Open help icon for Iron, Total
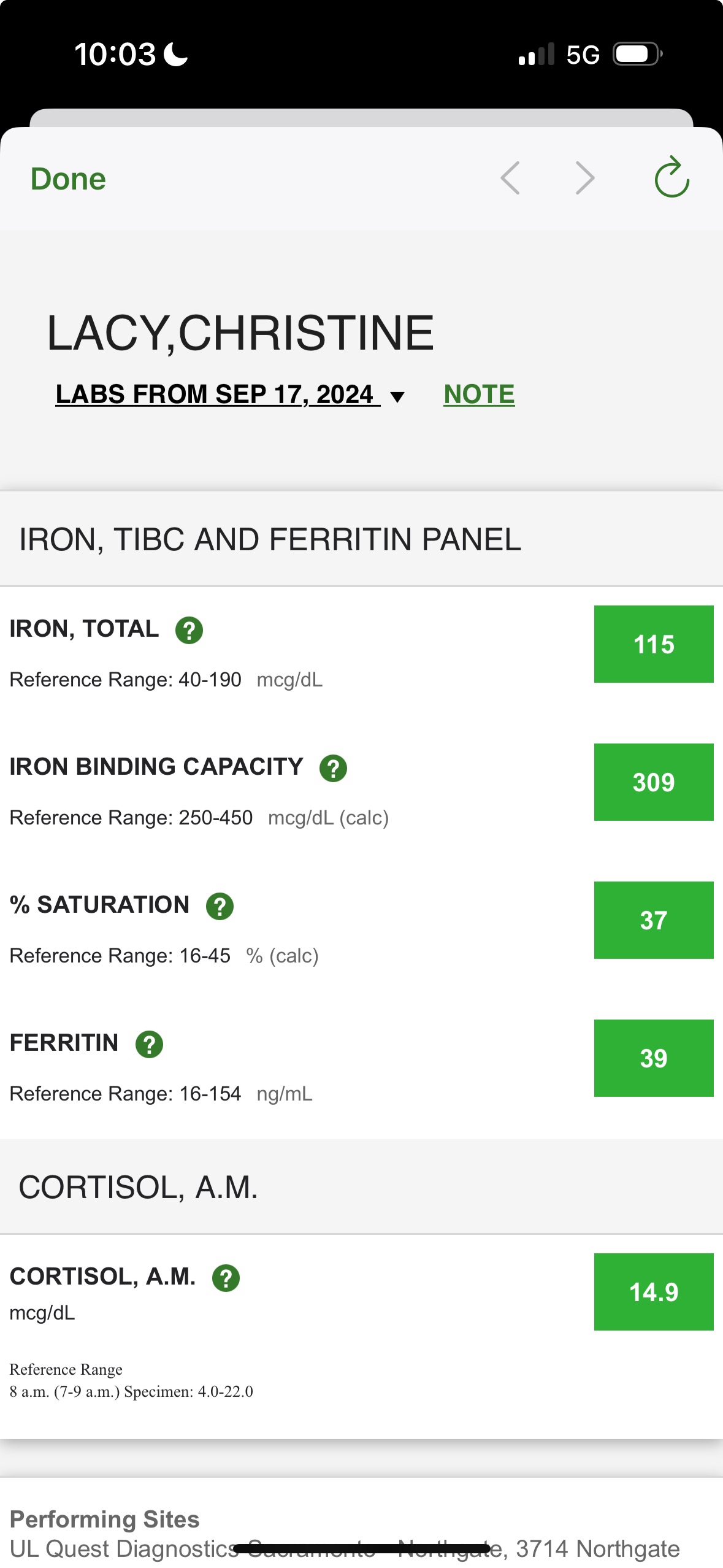The width and height of the screenshot is (723, 1568). [x=189, y=630]
